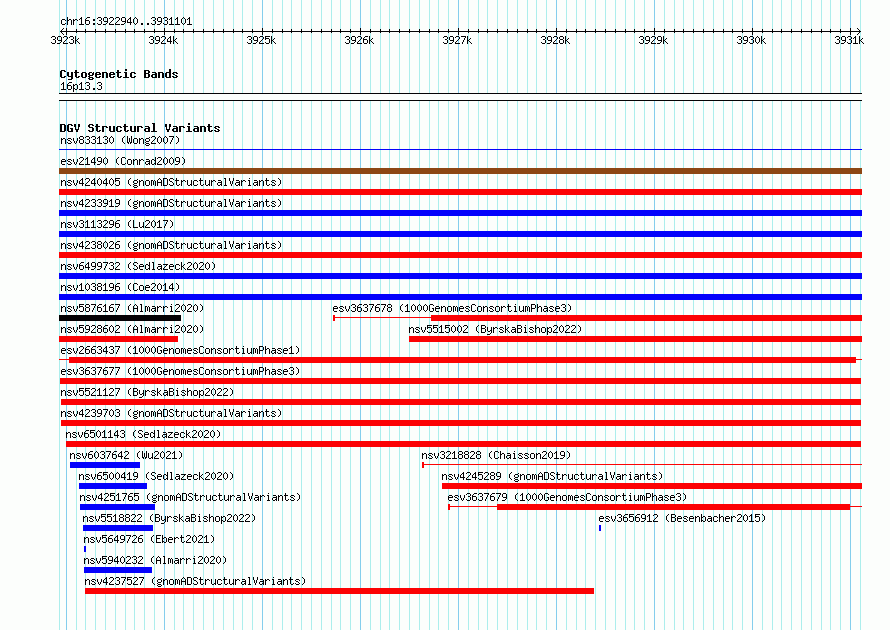The height and width of the screenshot is (630, 890).
Task: Open the nsv4245289 gnomAD variant label
Action: tap(552, 476)
